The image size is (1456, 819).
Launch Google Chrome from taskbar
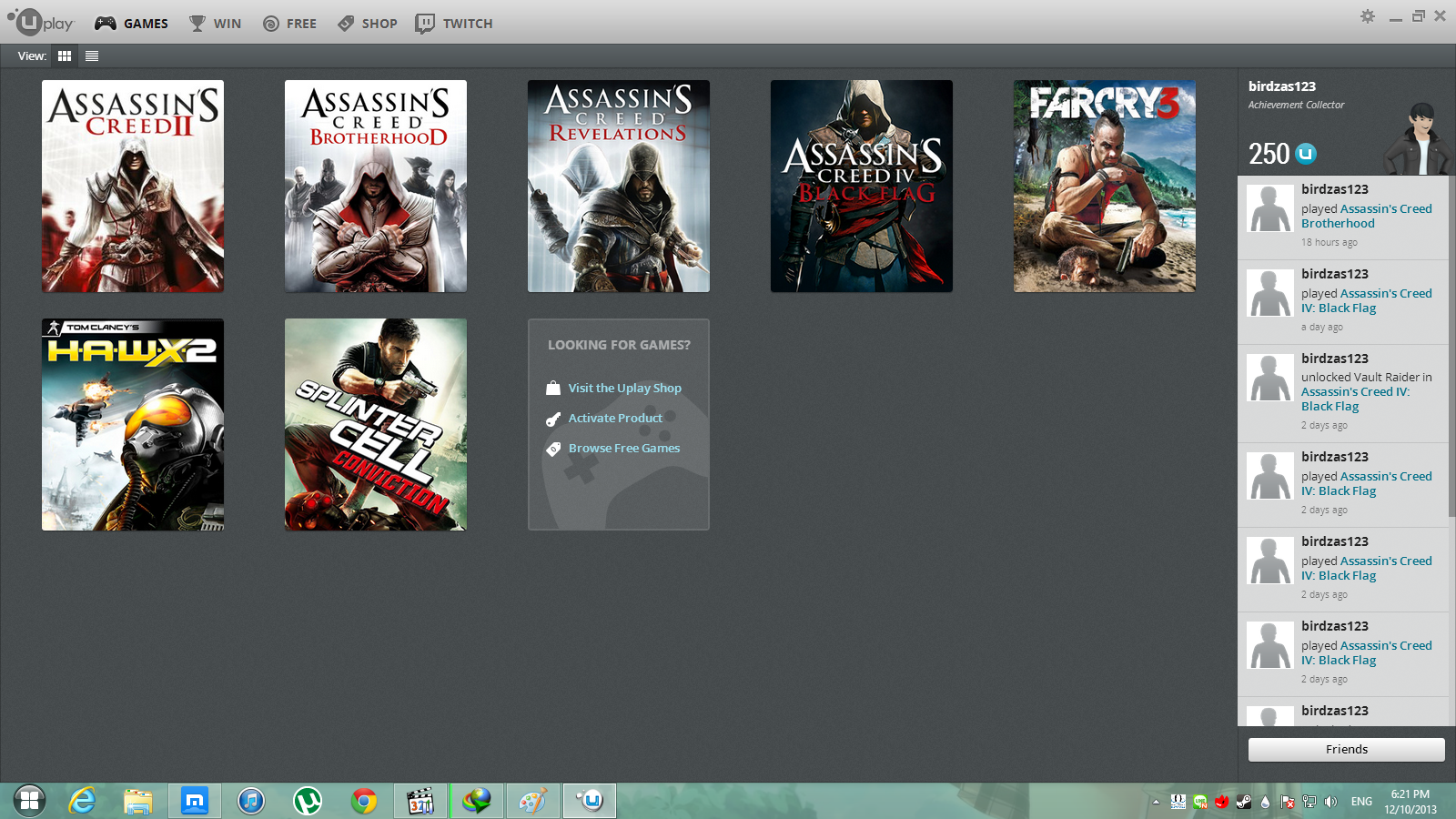[x=364, y=801]
